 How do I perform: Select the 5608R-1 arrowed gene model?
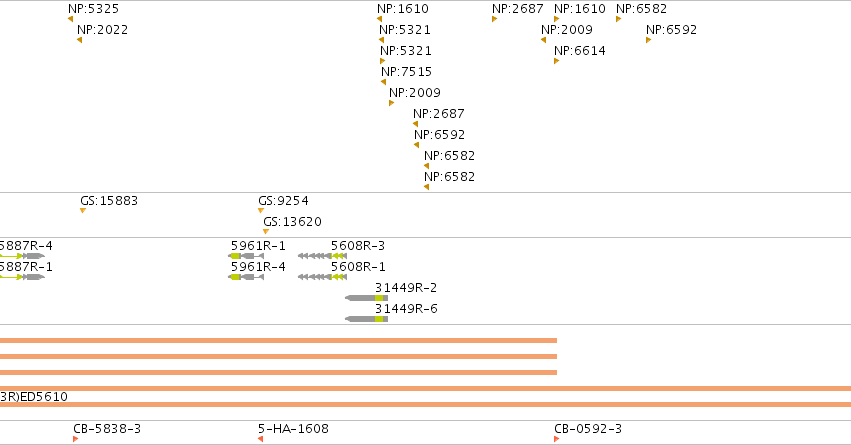322,277
